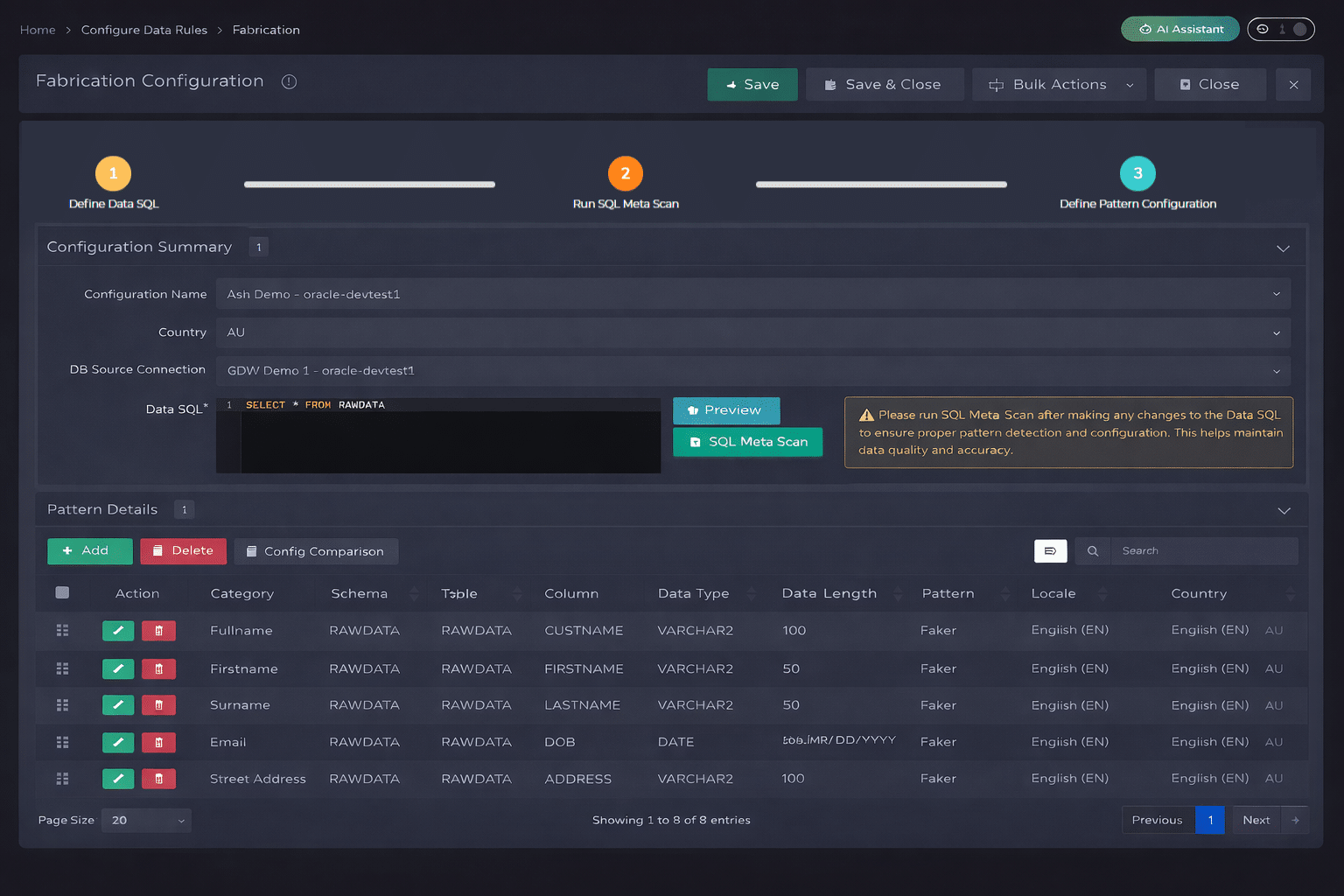Click the column visibility icon left of search

pyautogui.click(x=1050, y=551)
